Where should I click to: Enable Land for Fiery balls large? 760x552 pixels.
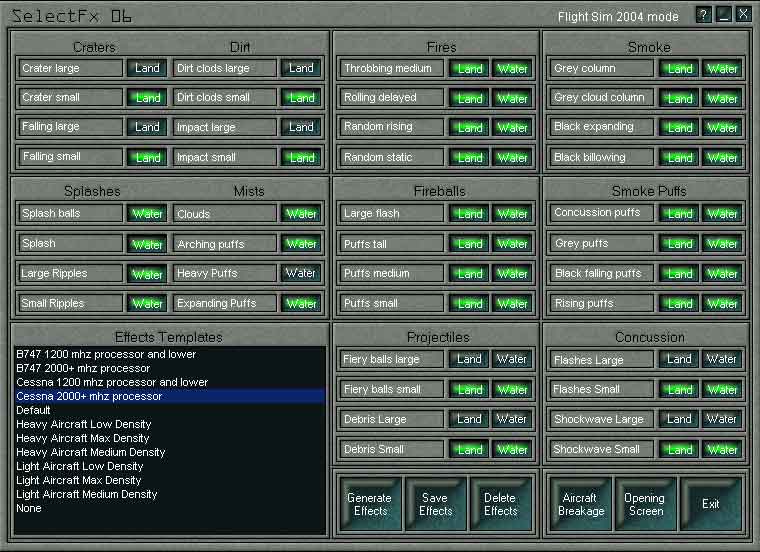click(469, 359)
